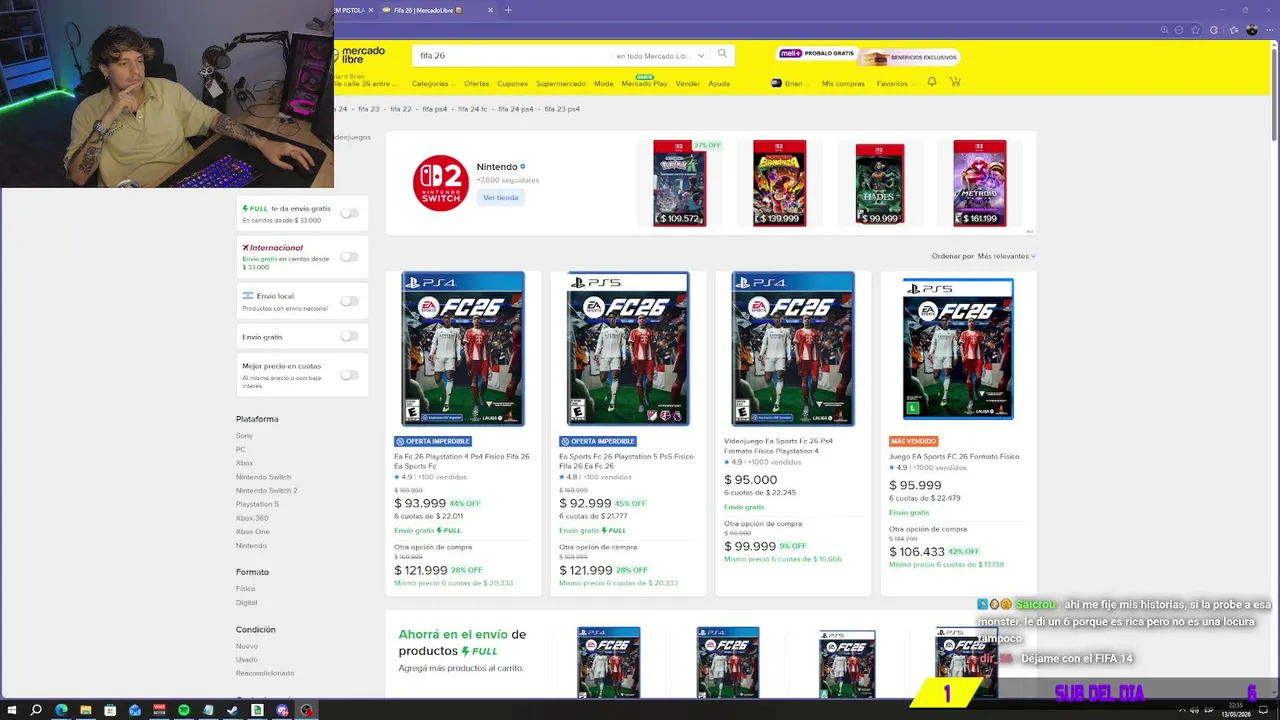
Task: Open Spotify from the taskbar
Action: [x=184, y=710]
